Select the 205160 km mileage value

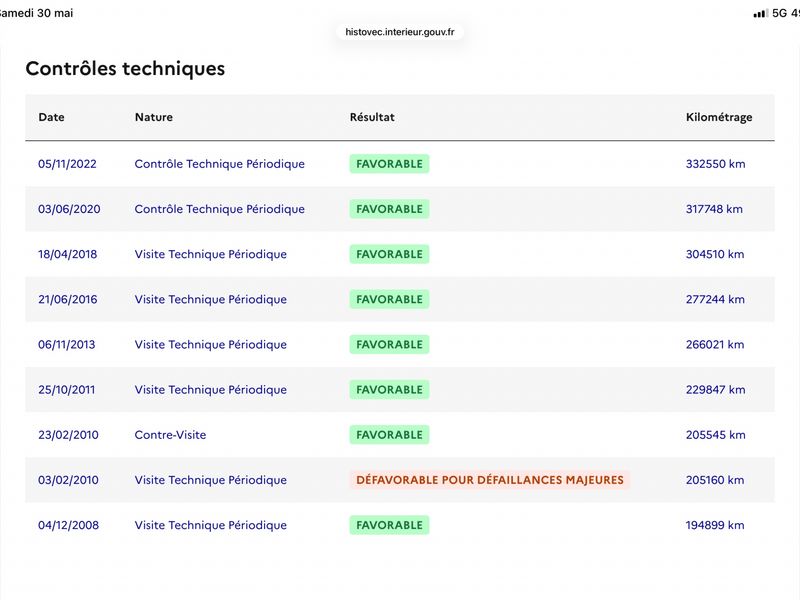715,480
